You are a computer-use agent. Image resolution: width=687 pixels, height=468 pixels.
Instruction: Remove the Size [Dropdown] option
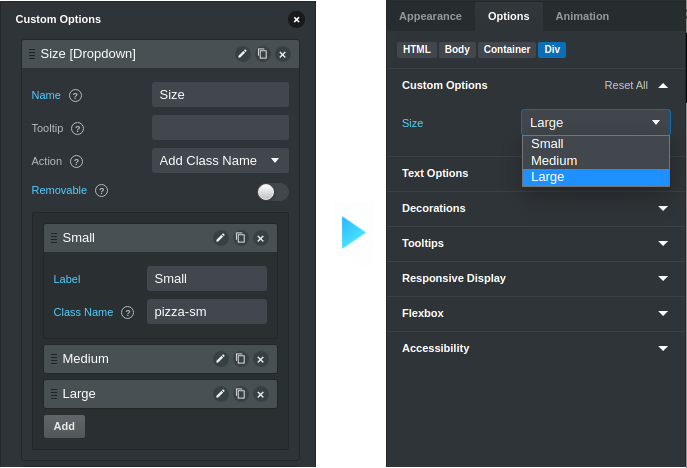pyautogui.click(x=283, y=54)
